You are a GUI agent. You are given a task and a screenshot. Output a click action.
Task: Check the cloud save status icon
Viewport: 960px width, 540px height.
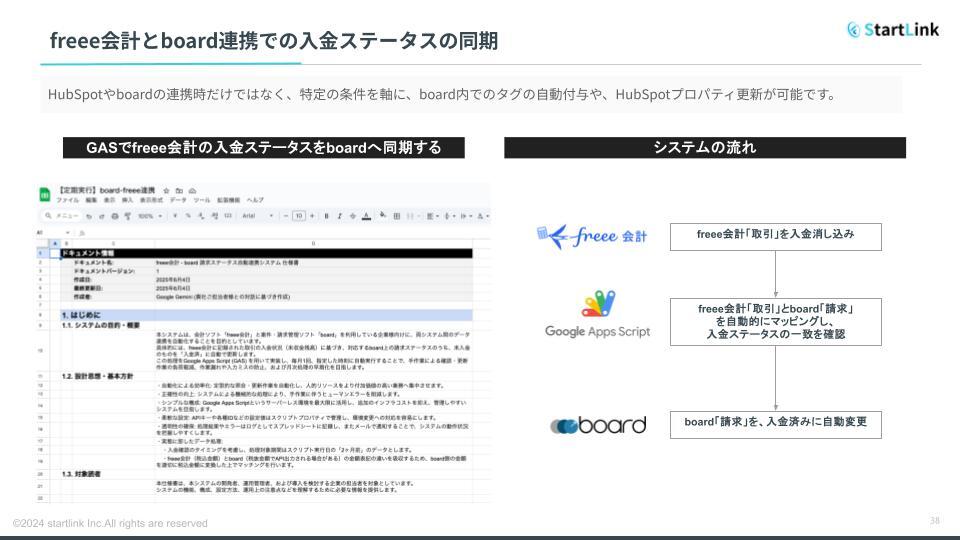(192, 191)
